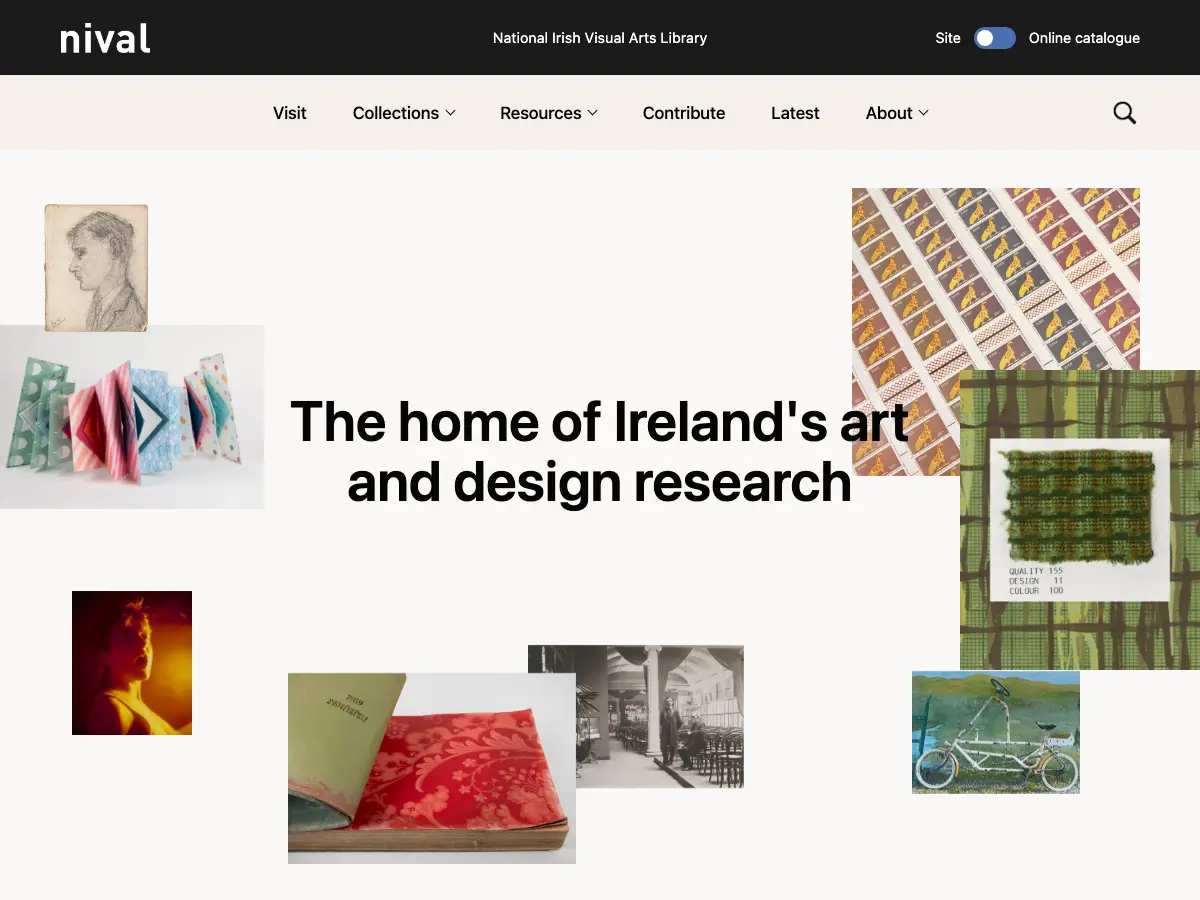Open the red floral pattern book image
The image size is (1200, 900).
pos(432,768)
